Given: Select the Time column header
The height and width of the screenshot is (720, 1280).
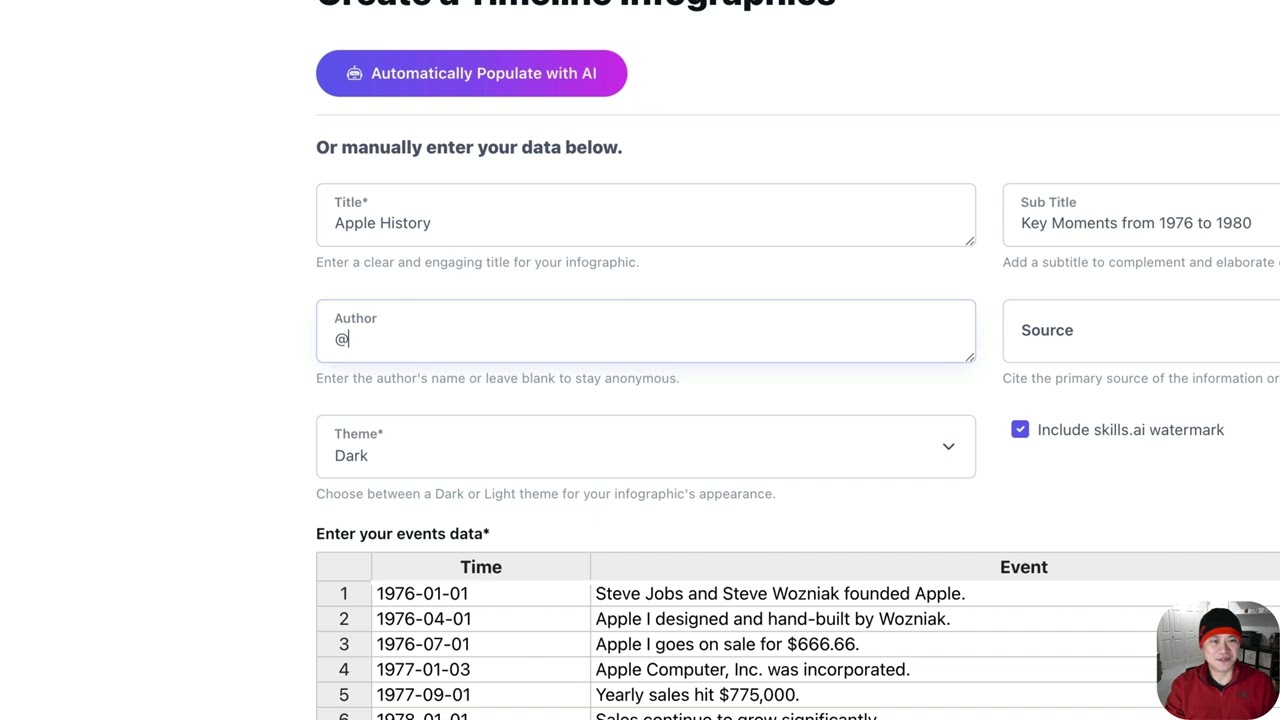Looking at the screenshot, I should [x=481, y=567].
